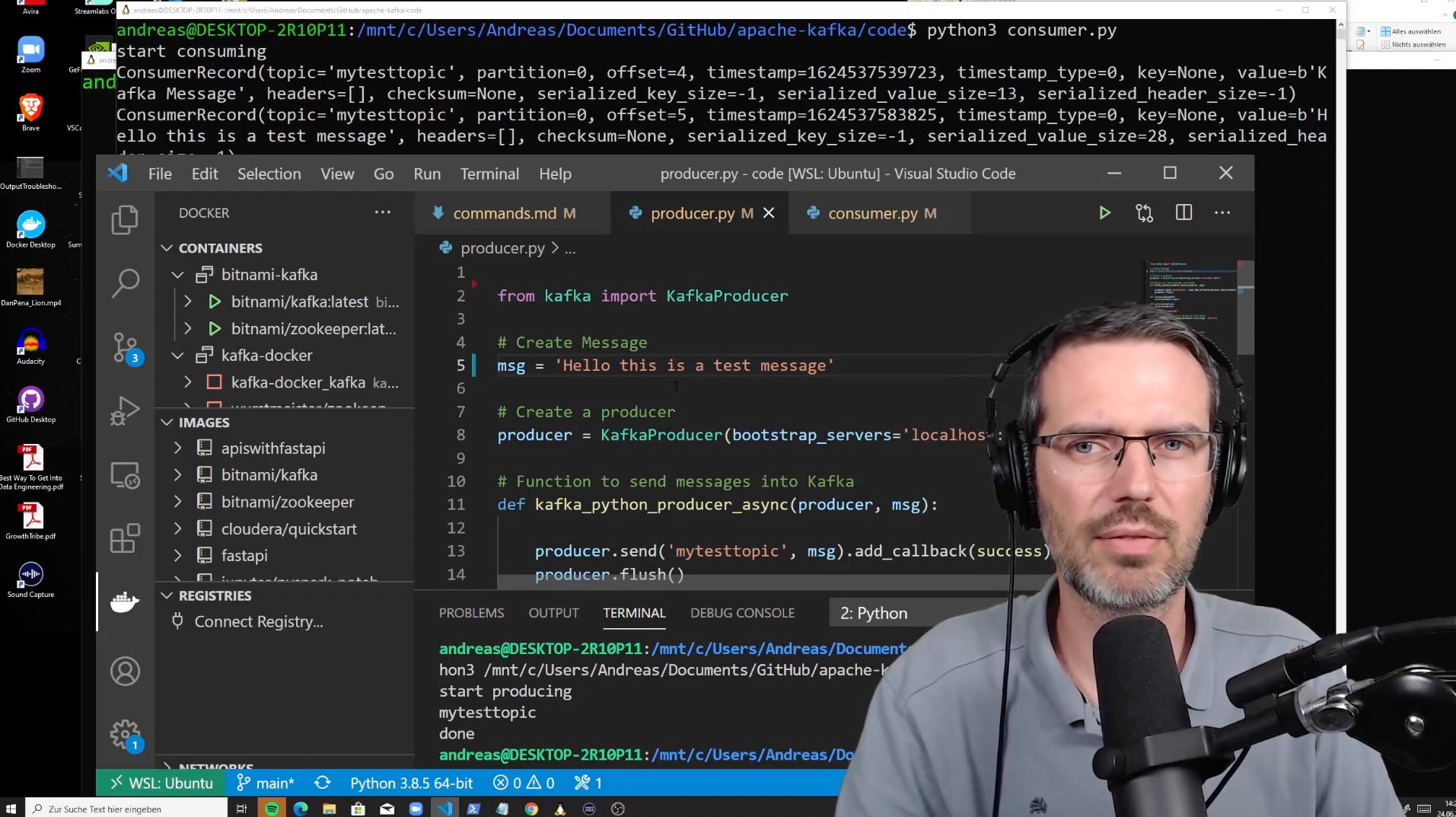This screenshot has height=817, width=1456.
Task: Switch to OUTPUT panel tab
Action: pyautogui.click(x=553, y=613)
